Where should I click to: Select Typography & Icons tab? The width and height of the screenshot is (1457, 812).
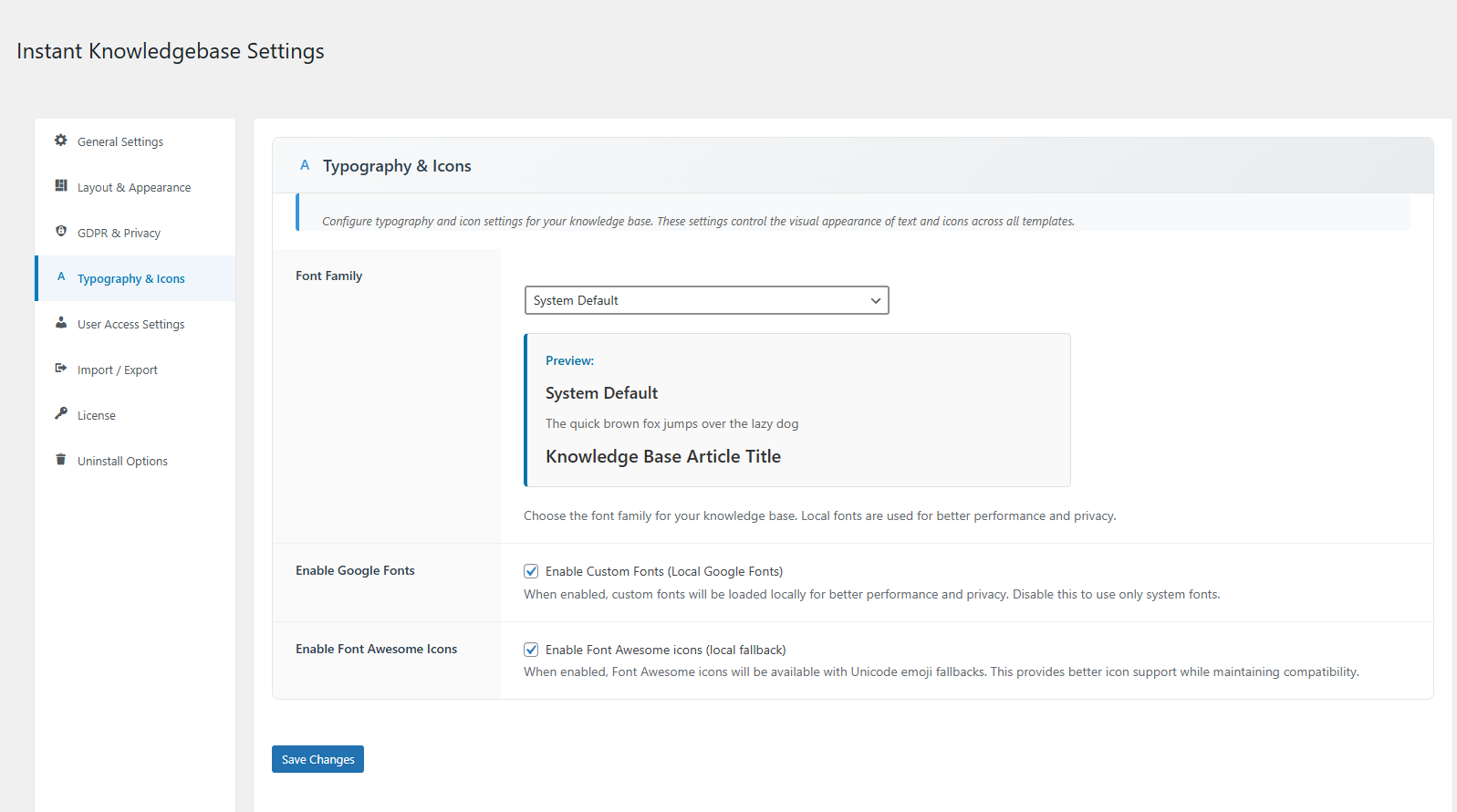135,278
